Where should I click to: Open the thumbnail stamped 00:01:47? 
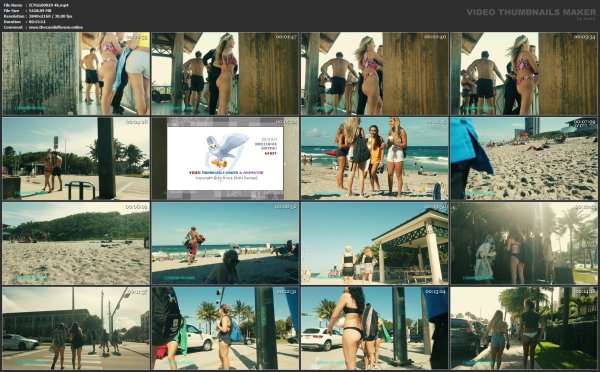pos(225,73)
